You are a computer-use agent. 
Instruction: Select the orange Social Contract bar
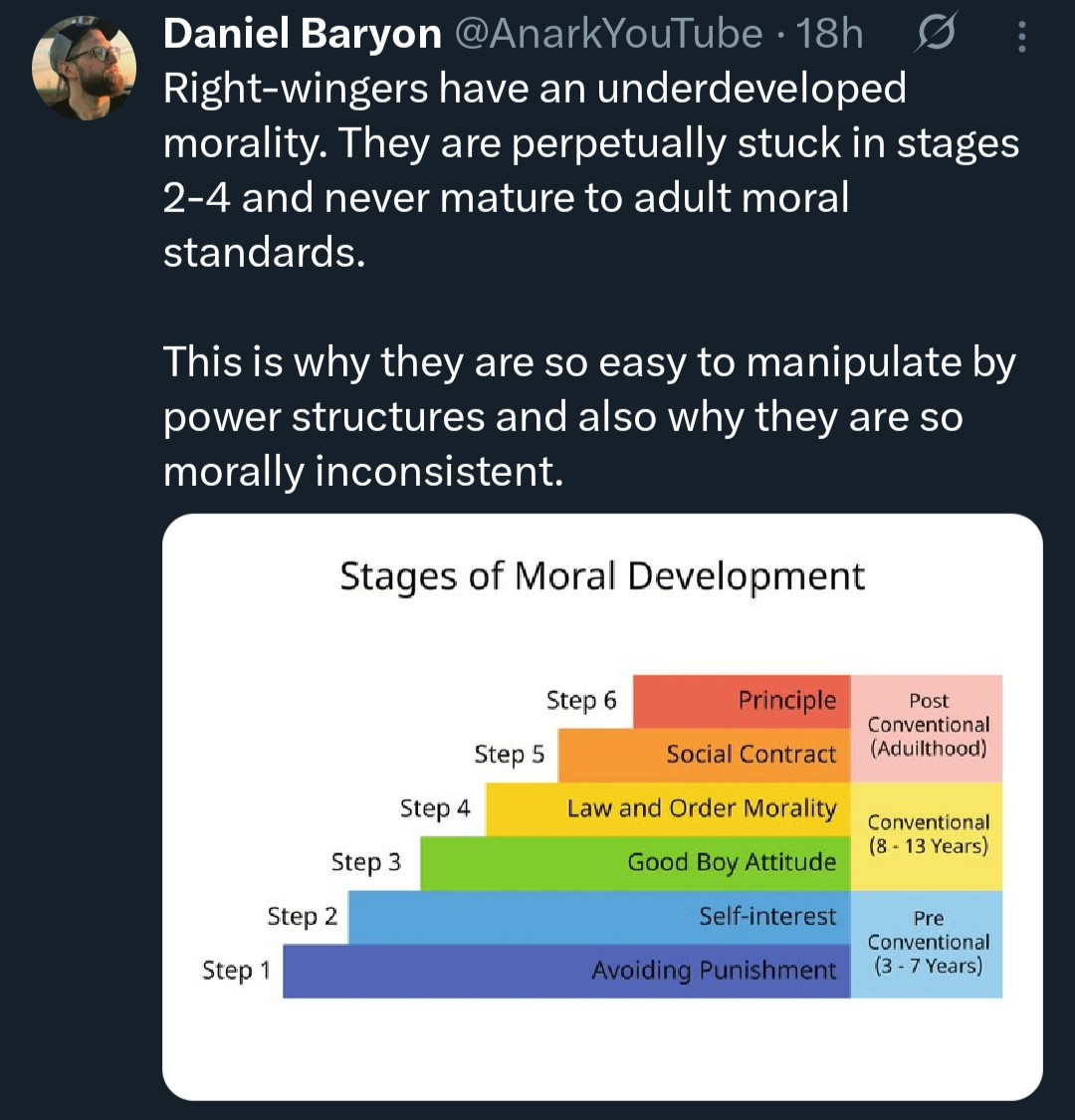(x=704, y=755)
